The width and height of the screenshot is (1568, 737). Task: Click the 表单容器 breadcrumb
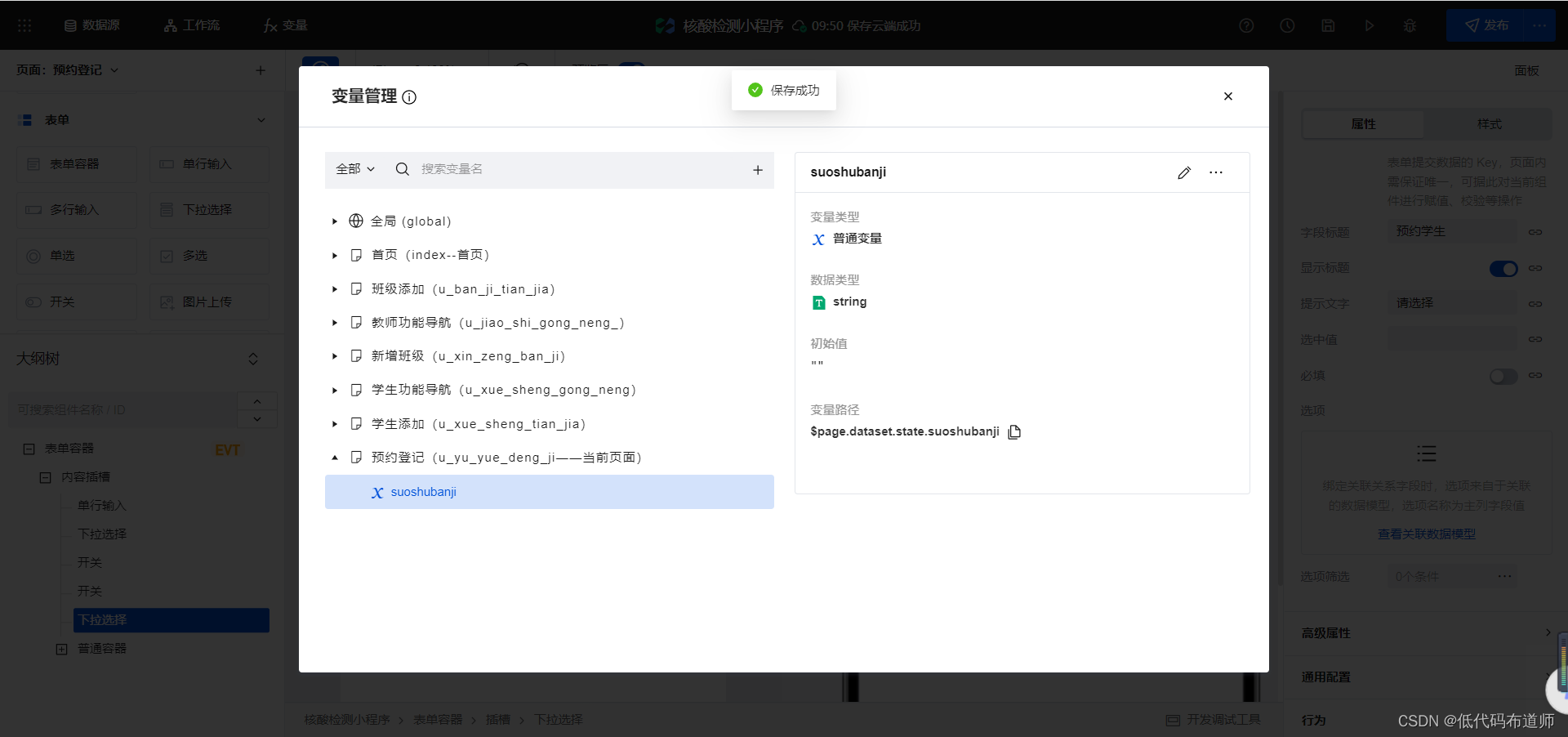tap(438, 719)
